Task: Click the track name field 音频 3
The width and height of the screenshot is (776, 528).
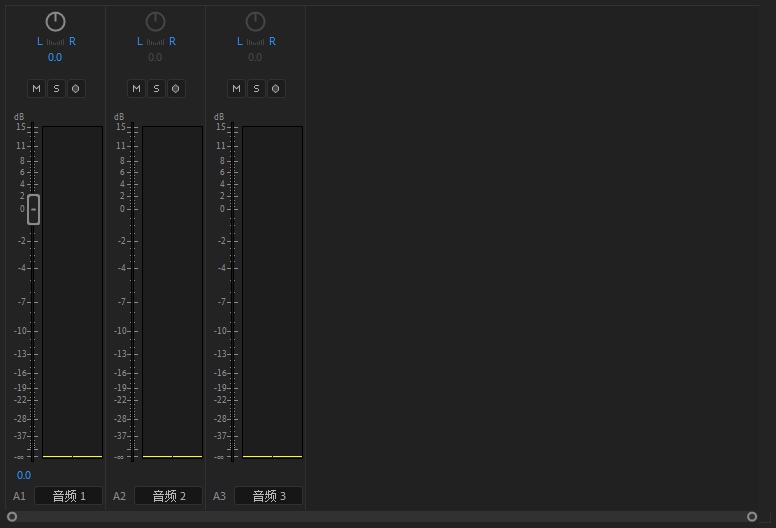Action: pyautogui.click(x=269, y=496)
